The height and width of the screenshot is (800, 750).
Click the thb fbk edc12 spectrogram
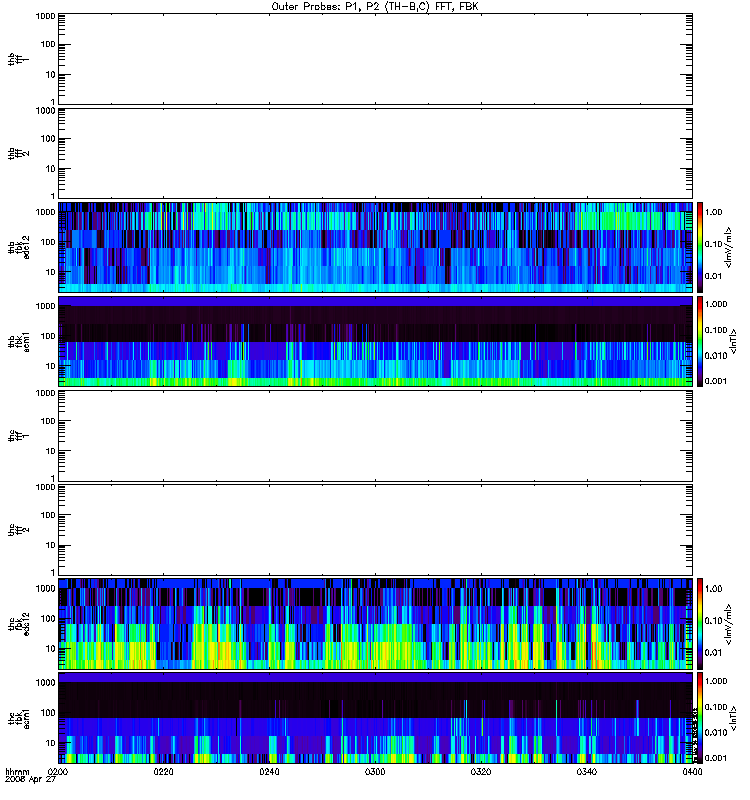375,247
